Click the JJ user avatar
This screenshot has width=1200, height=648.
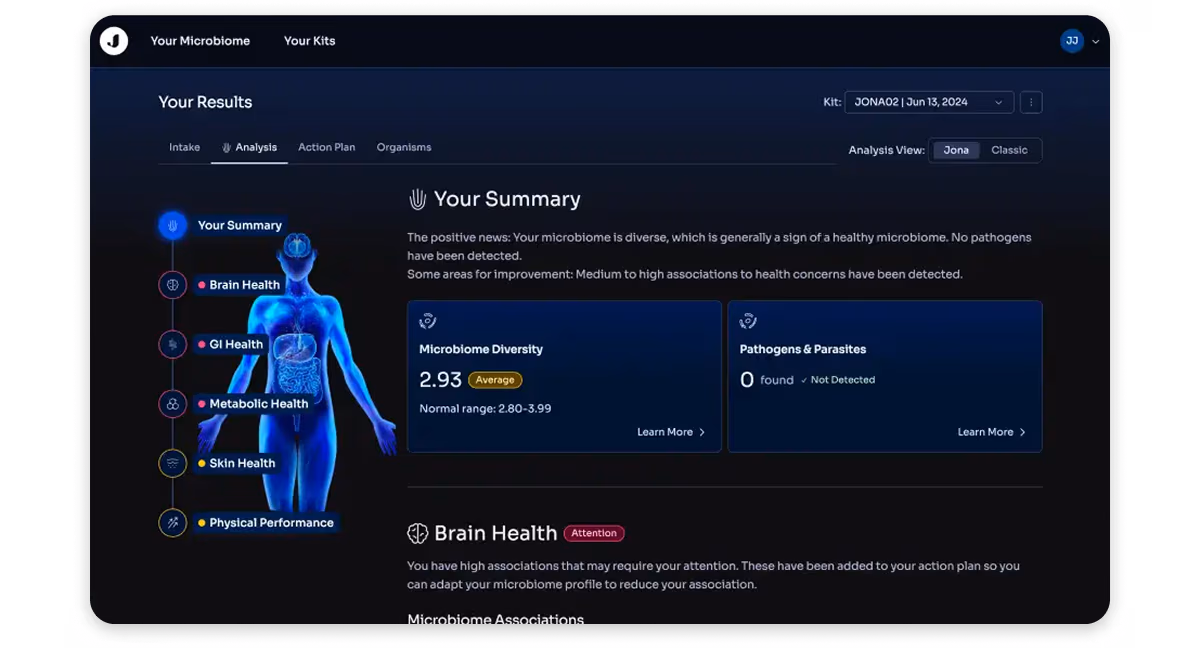(1072, 41)
